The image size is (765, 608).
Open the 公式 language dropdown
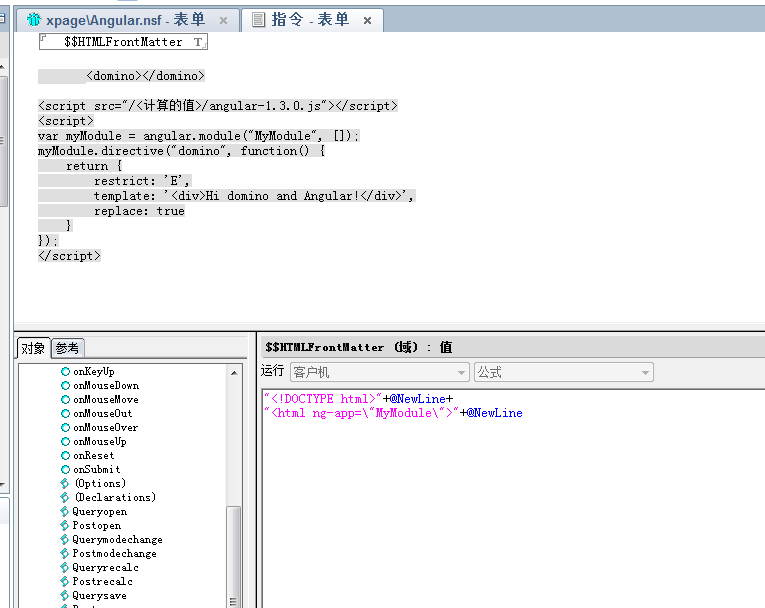pos(564,372)
